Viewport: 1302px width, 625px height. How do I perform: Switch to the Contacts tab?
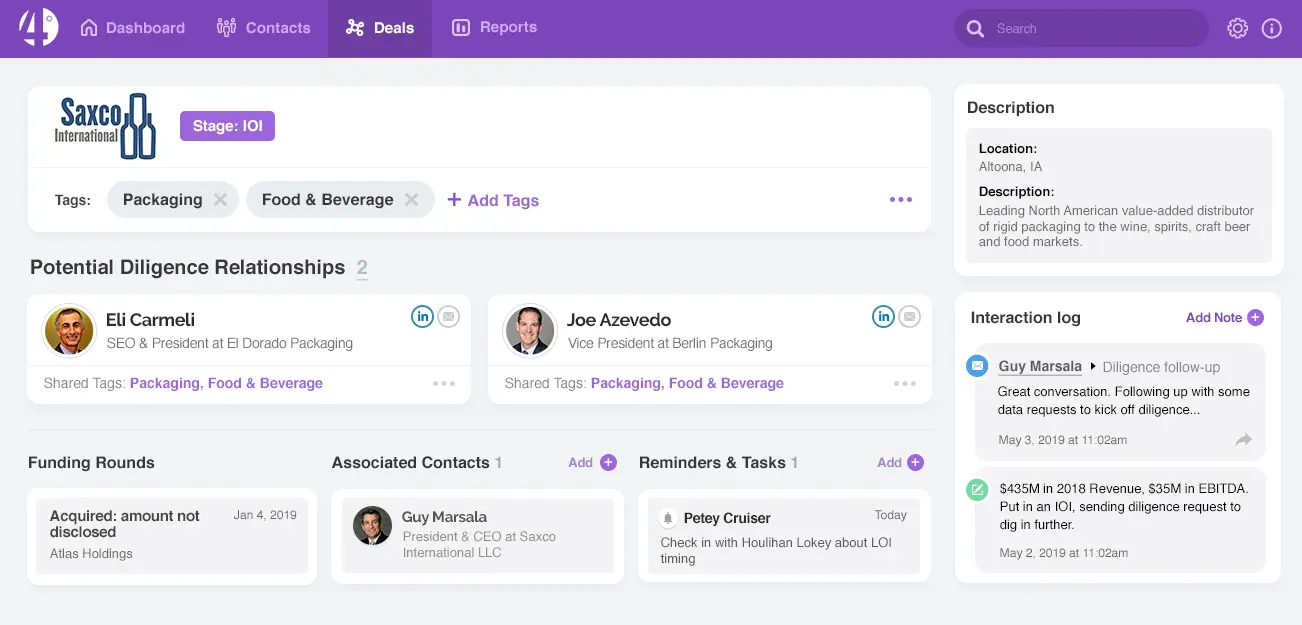pyautogui.click(x=264, y=28)
